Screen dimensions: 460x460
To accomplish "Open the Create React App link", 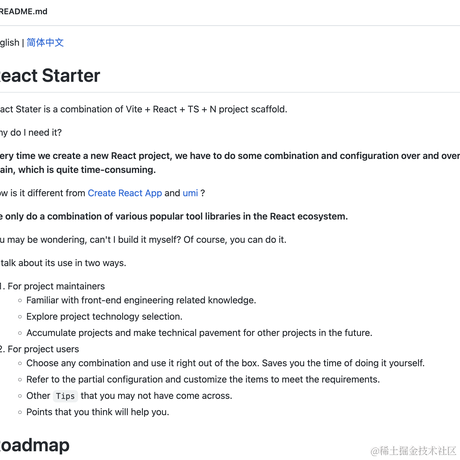I will (125, 193).
